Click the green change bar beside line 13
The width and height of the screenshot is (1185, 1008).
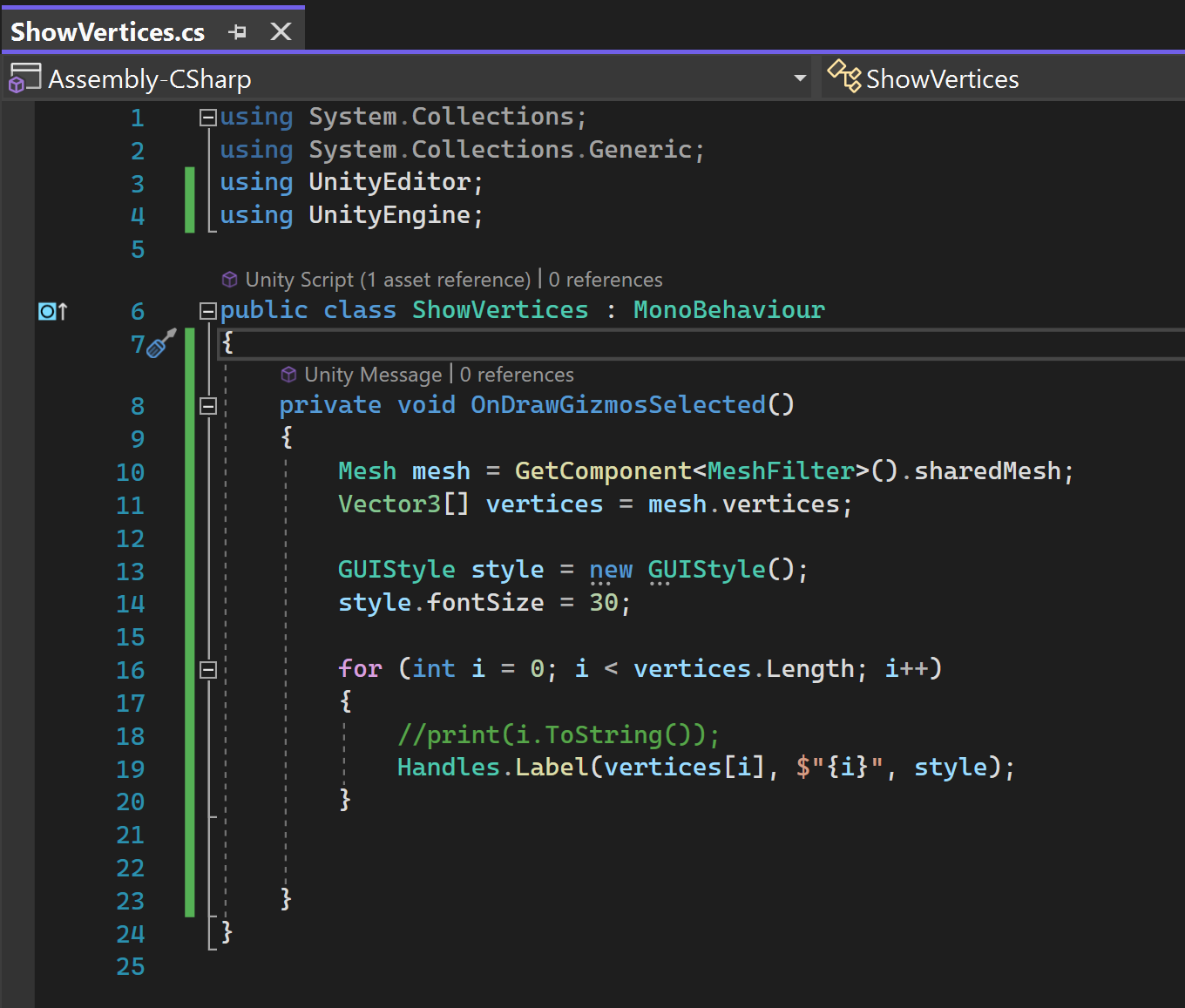pos(190,570)
